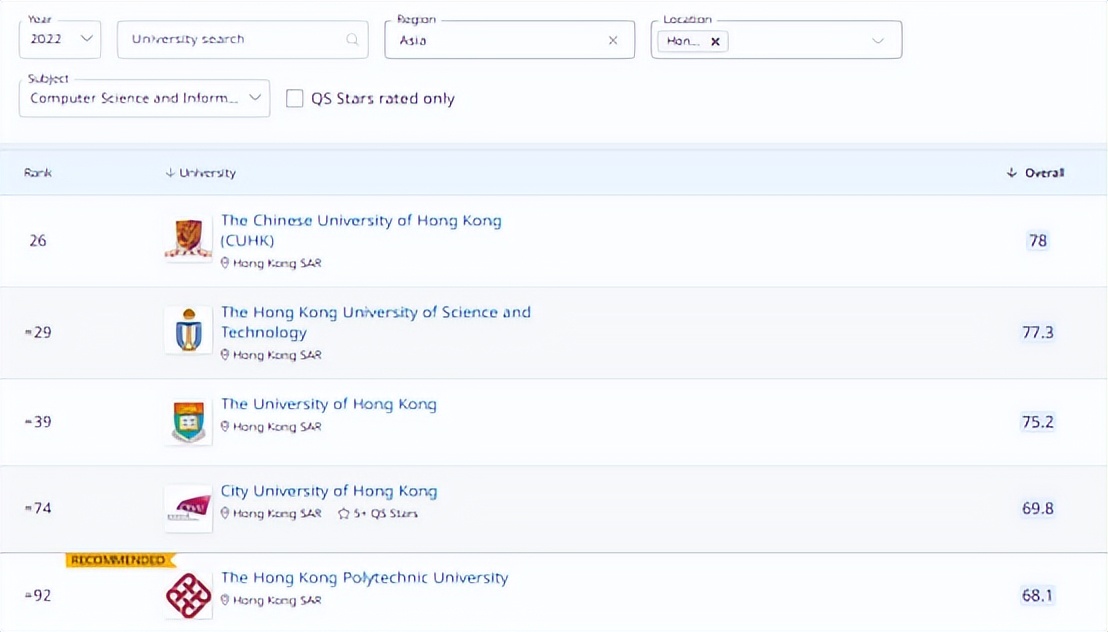
Task: Click the overall score 68.1
Action: pyautogui.click(x=1037, y=595)
